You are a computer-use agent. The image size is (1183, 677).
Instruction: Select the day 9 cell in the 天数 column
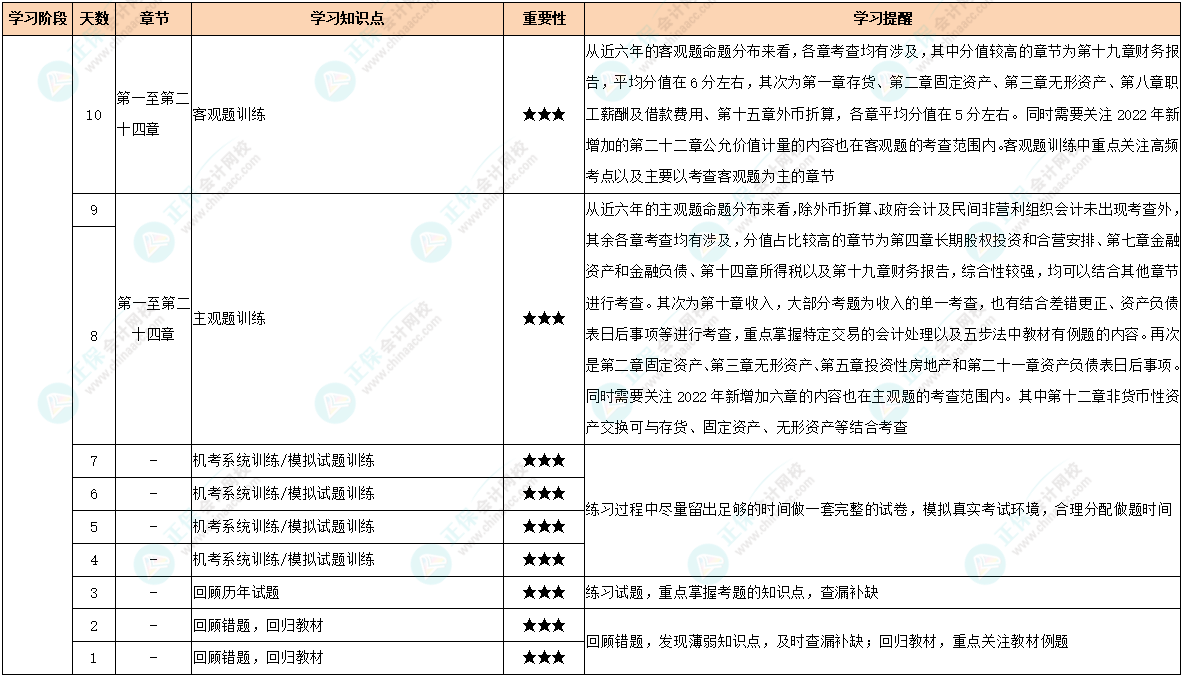coord(93,211)
